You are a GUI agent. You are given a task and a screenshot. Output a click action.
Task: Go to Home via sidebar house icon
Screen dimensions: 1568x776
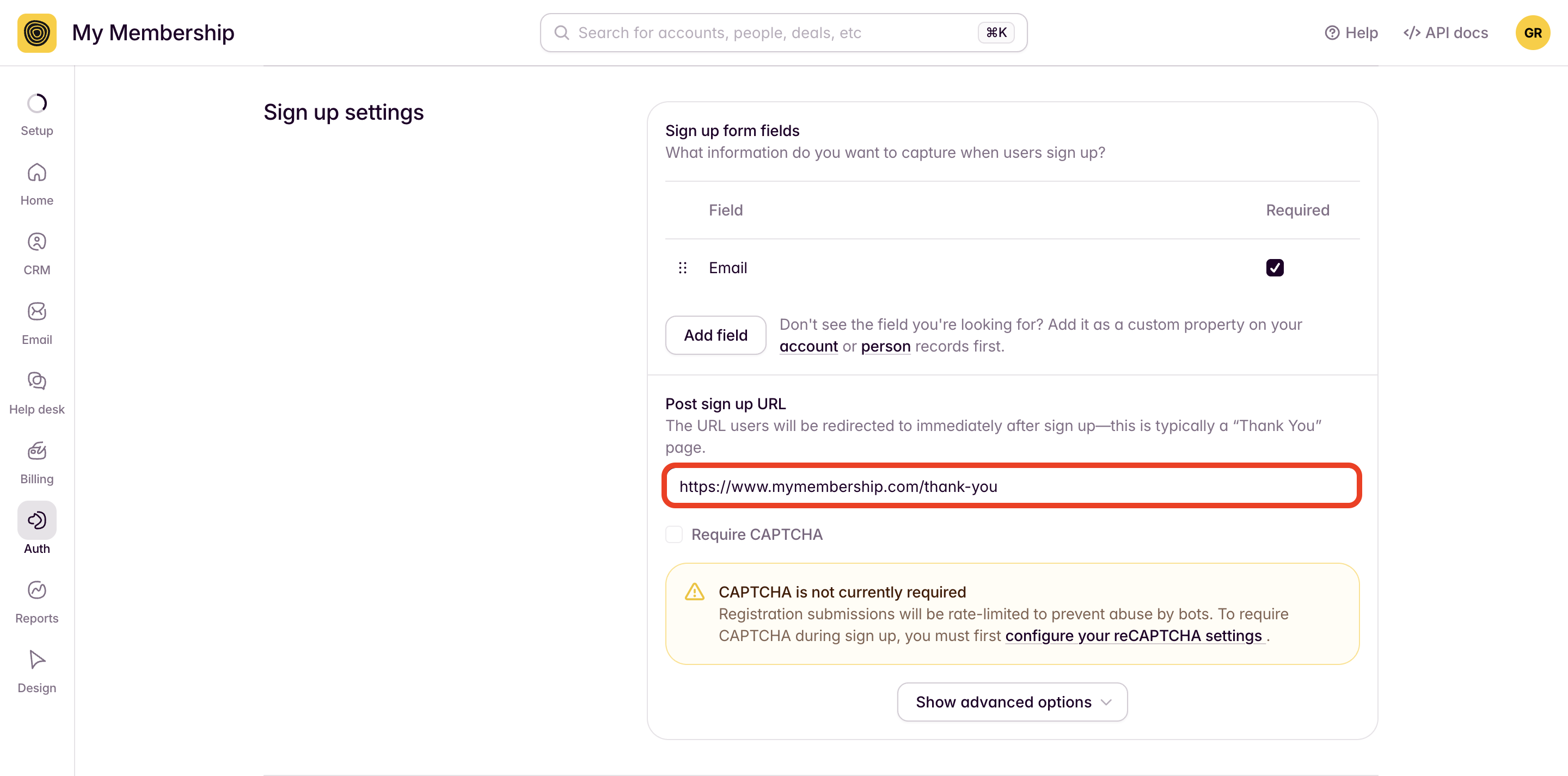36,173
